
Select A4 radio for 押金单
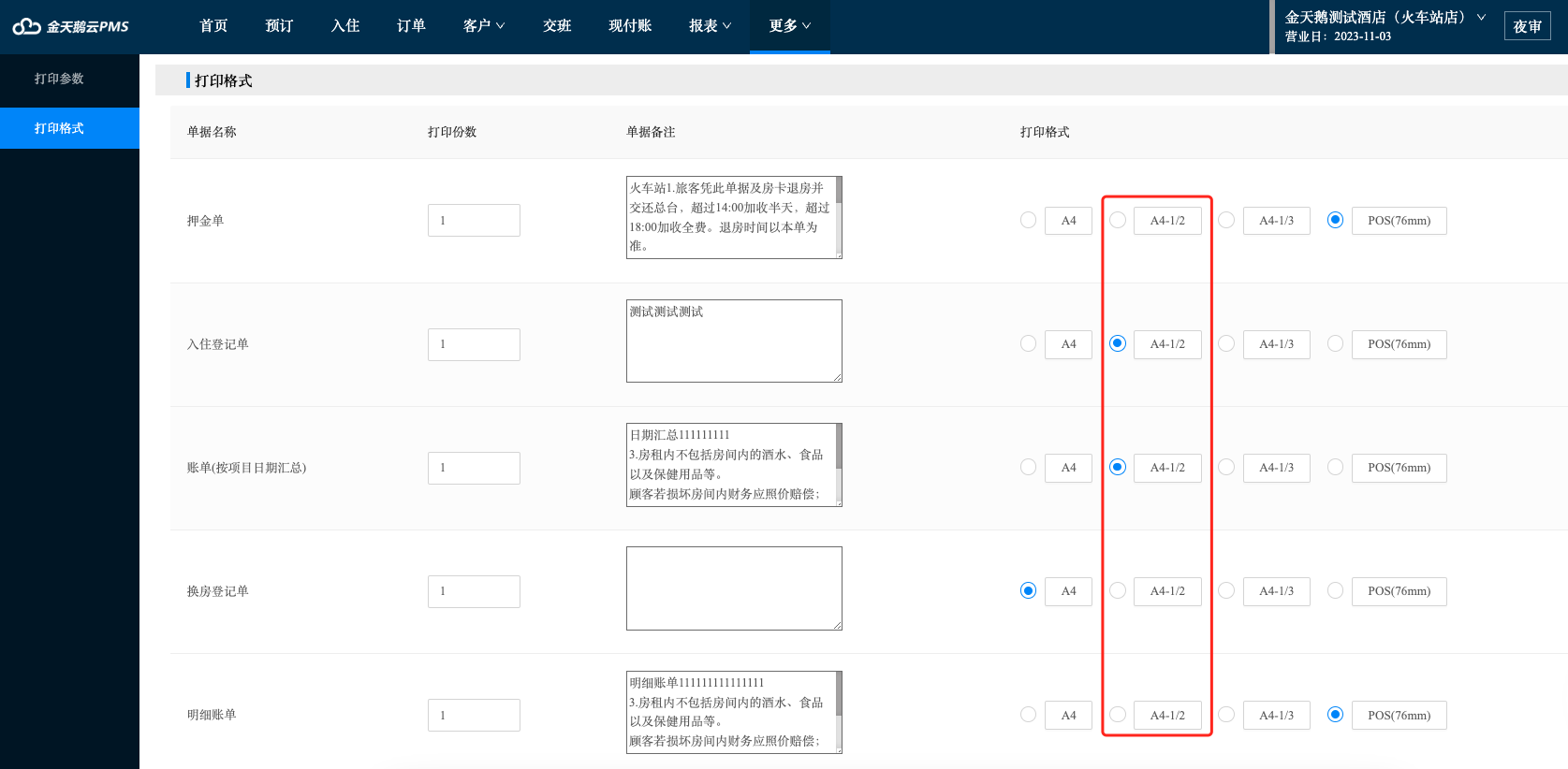pos(1028,220)
